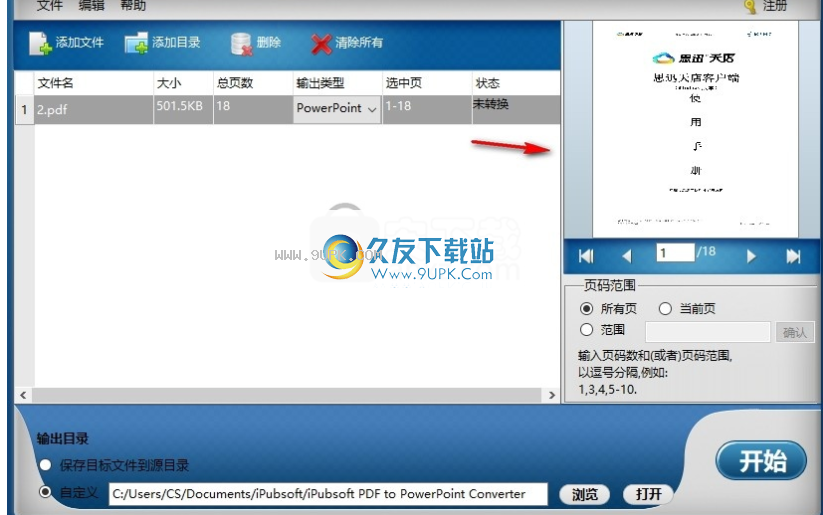Image resolution: width=823 pixels, height=515 pixels.
Task: Click the horizontal scrollbar track in the file list
Action: click(287, 395)
